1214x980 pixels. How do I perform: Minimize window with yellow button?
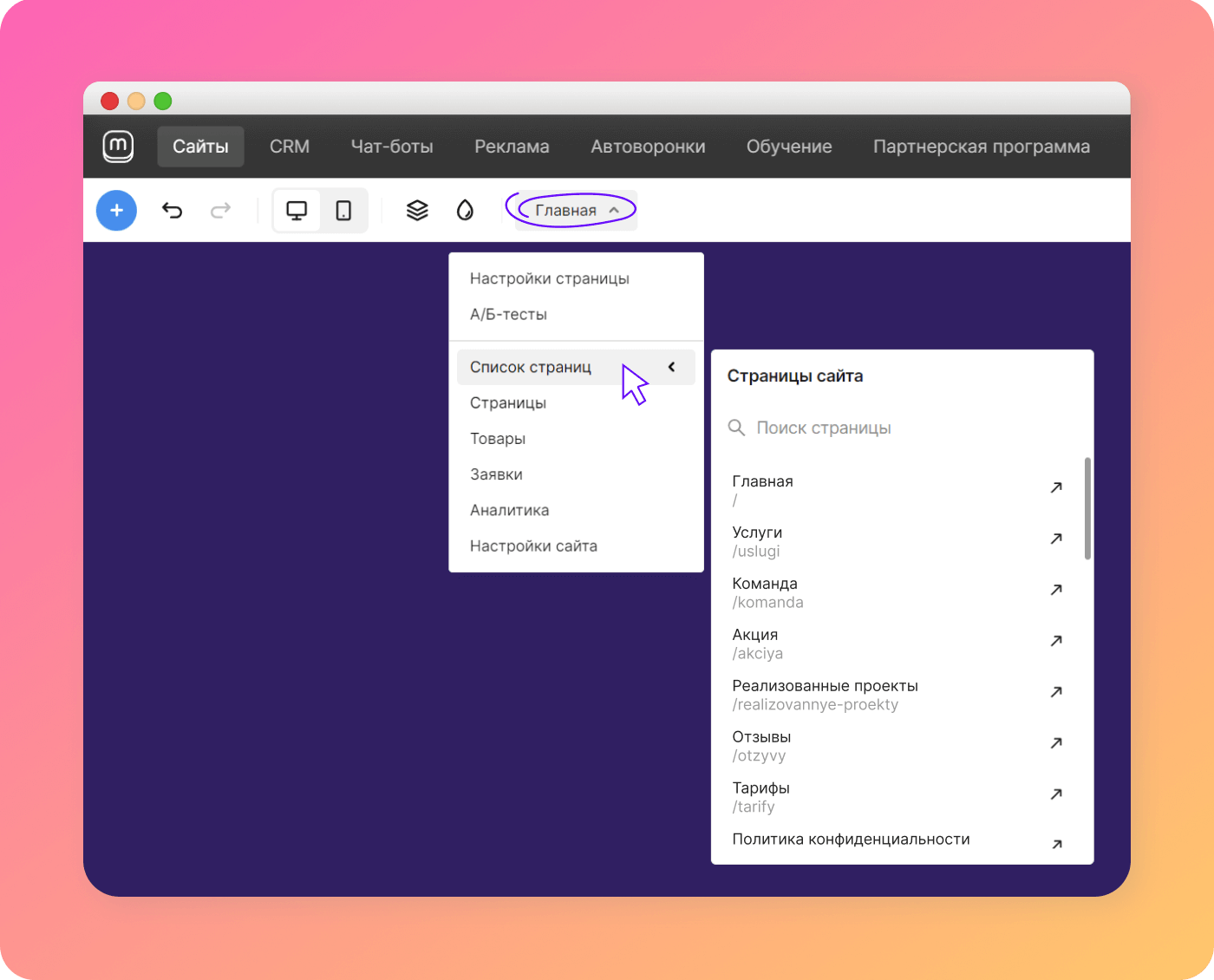tap(136, 101)
